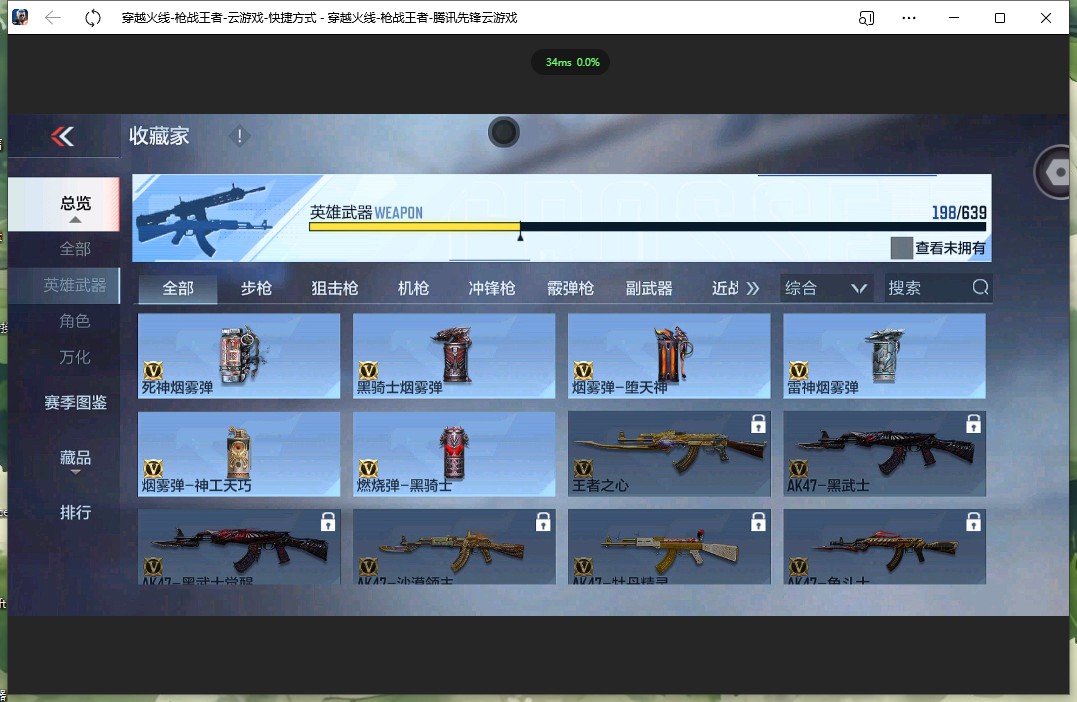Viewport: 1077px width, 702px height.
Task: Click the V badge on 雷神烟雾弹 card
Action: 798,371
